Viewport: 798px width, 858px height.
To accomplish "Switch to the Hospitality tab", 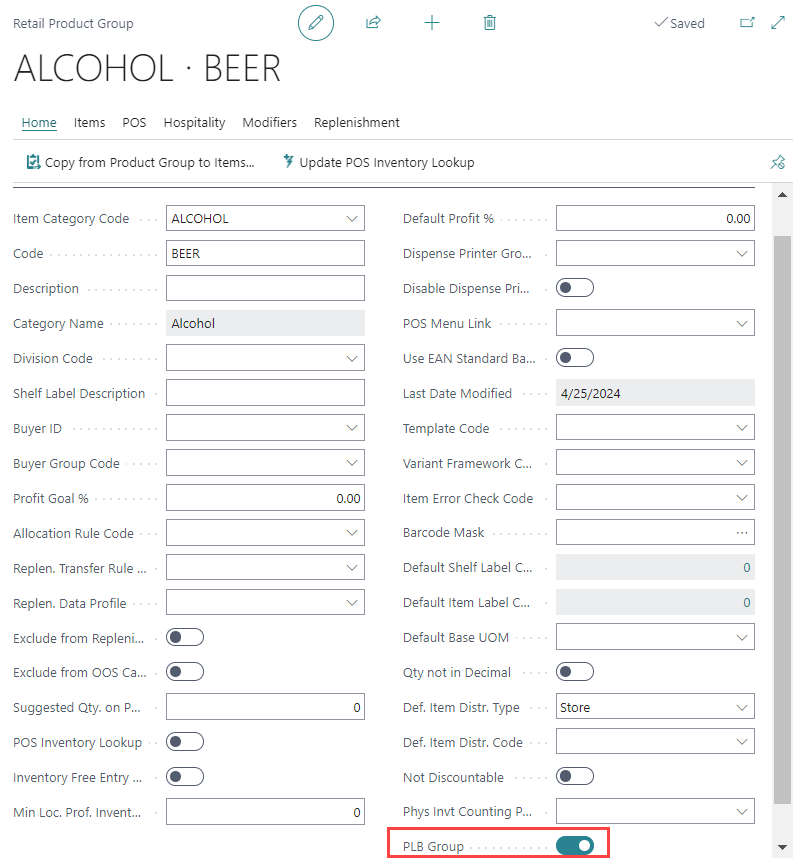I will click(x=194, y=122).
